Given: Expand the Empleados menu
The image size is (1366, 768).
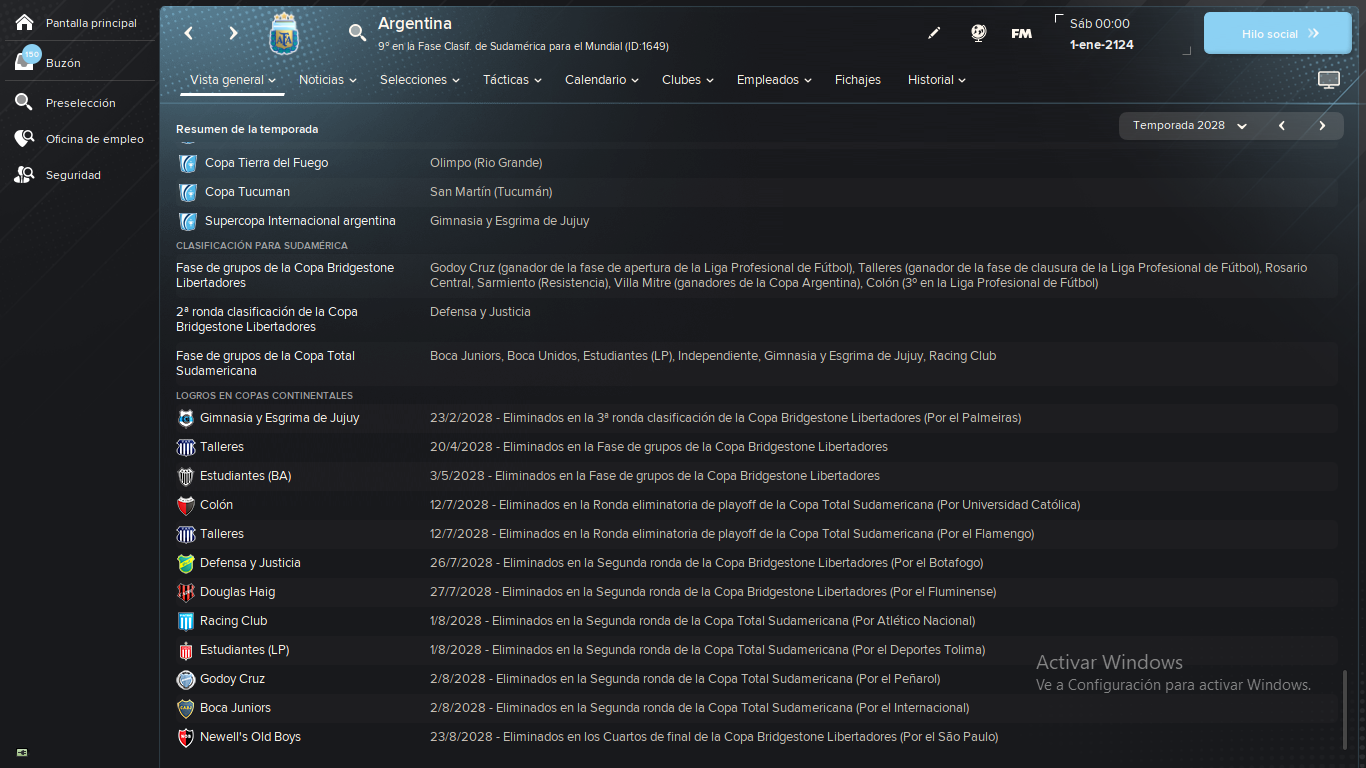Looking at the screenshot, I should click(x=774, y=80).
